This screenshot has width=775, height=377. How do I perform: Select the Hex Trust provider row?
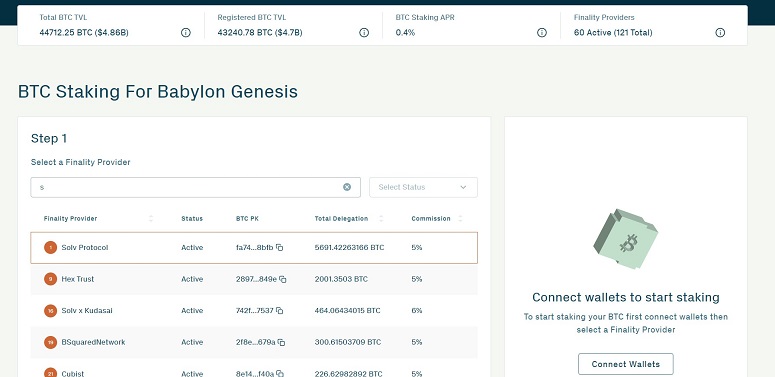(254, 279)
